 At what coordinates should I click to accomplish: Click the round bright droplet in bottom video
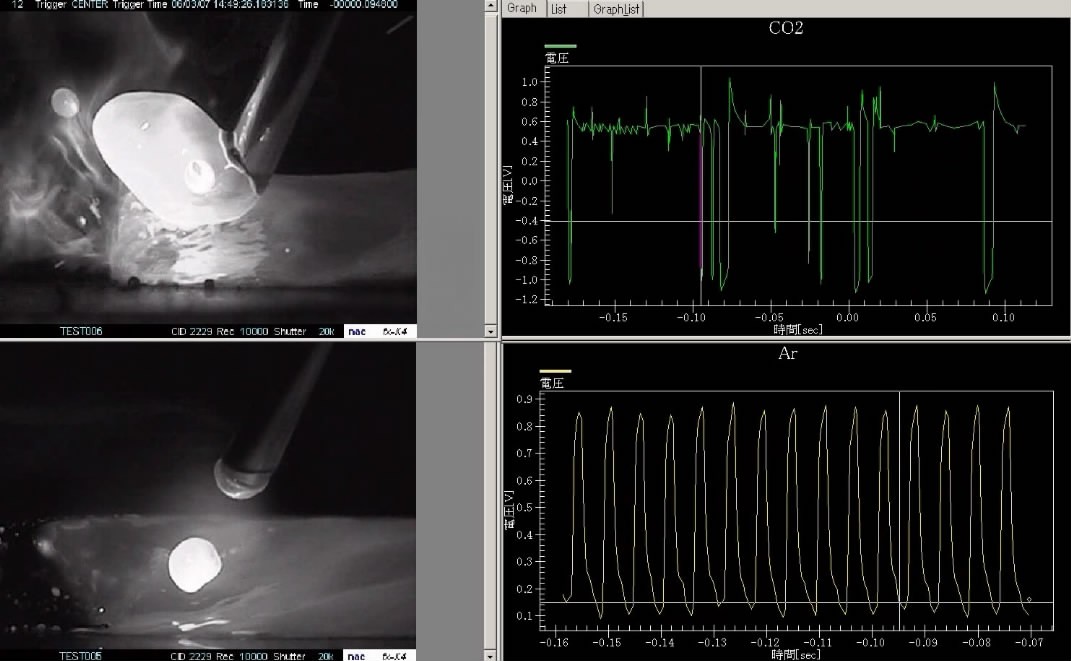[192, 564]
